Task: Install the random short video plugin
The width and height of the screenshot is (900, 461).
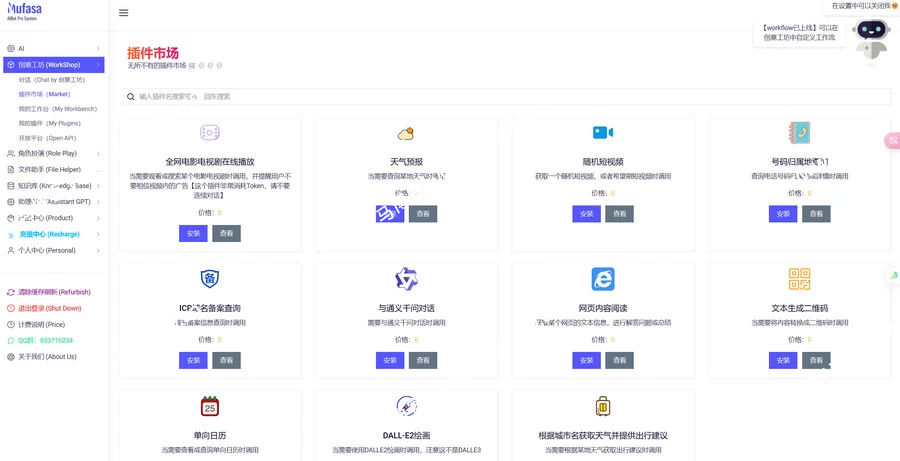Action: pos(586,214)
